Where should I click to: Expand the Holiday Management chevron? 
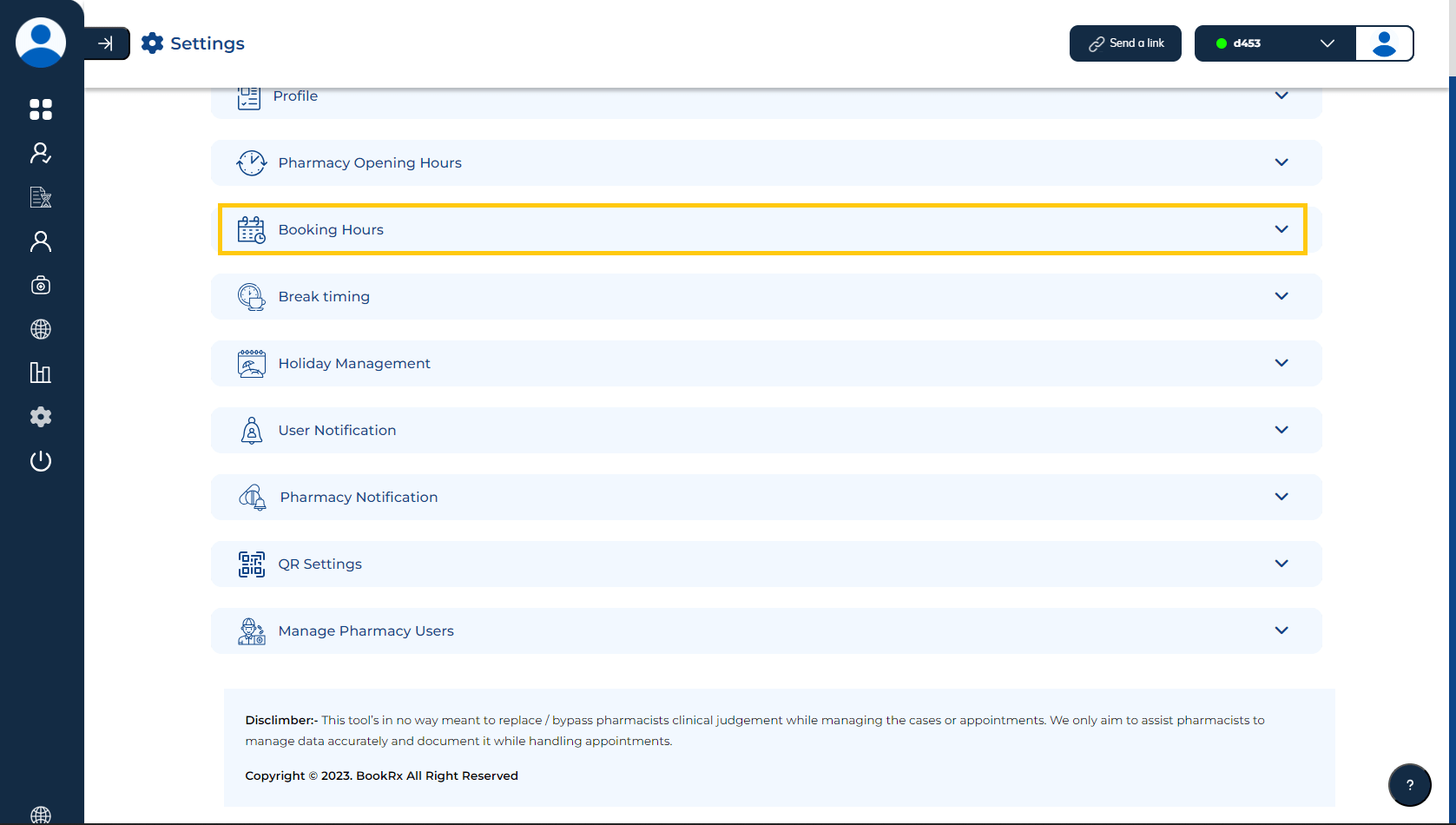click(x=1281, y=363)
